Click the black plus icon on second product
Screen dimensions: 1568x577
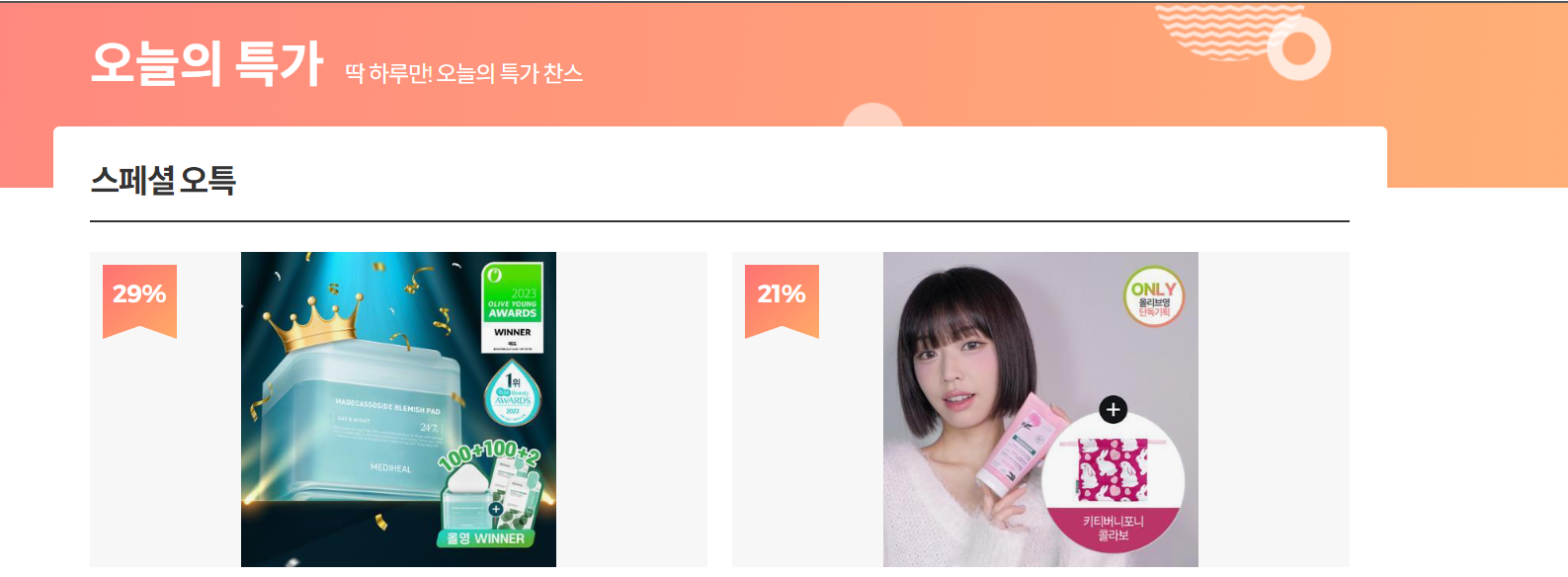(1113, 409)
